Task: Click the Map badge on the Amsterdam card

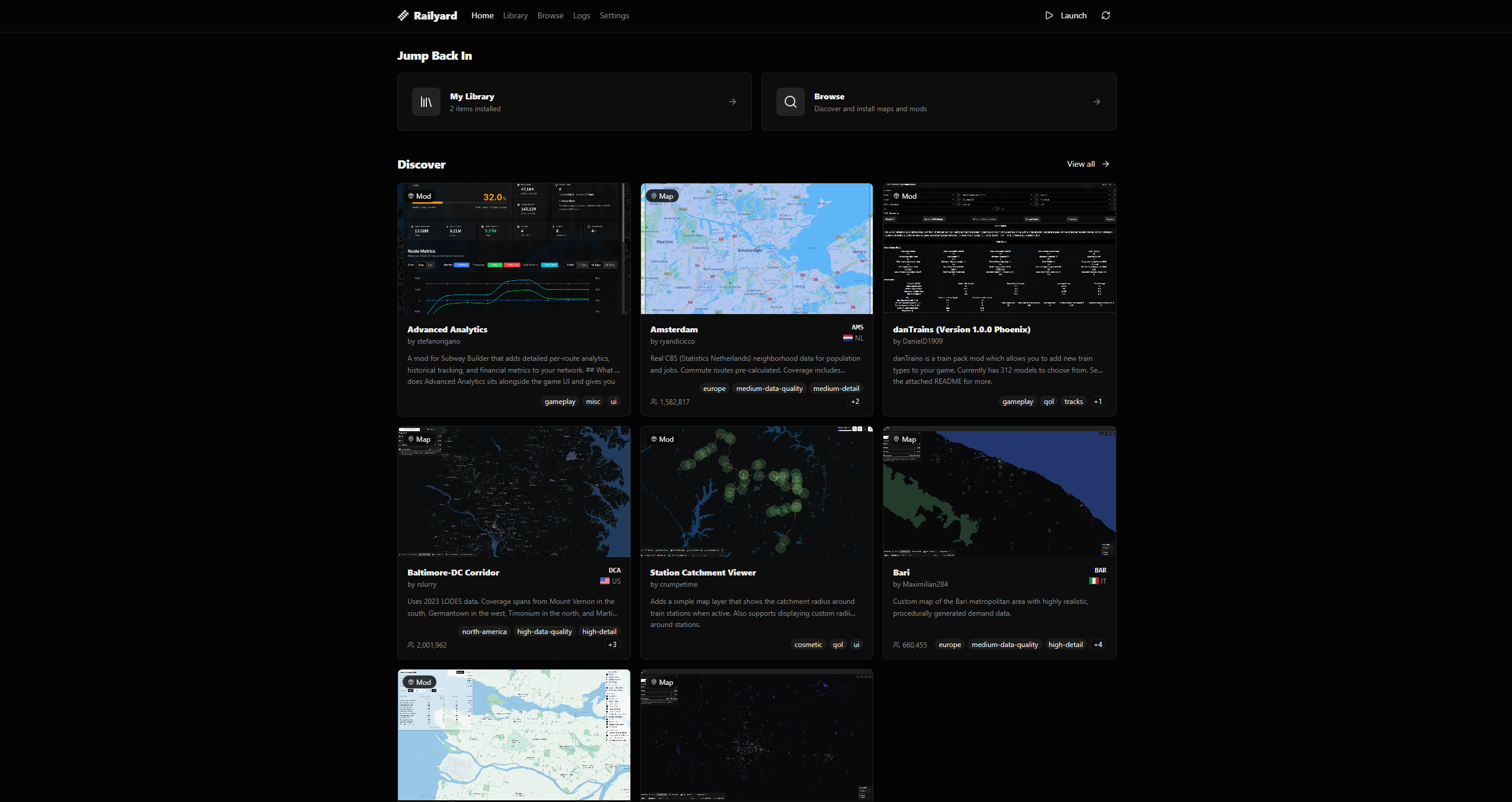Action: point(663,196)
